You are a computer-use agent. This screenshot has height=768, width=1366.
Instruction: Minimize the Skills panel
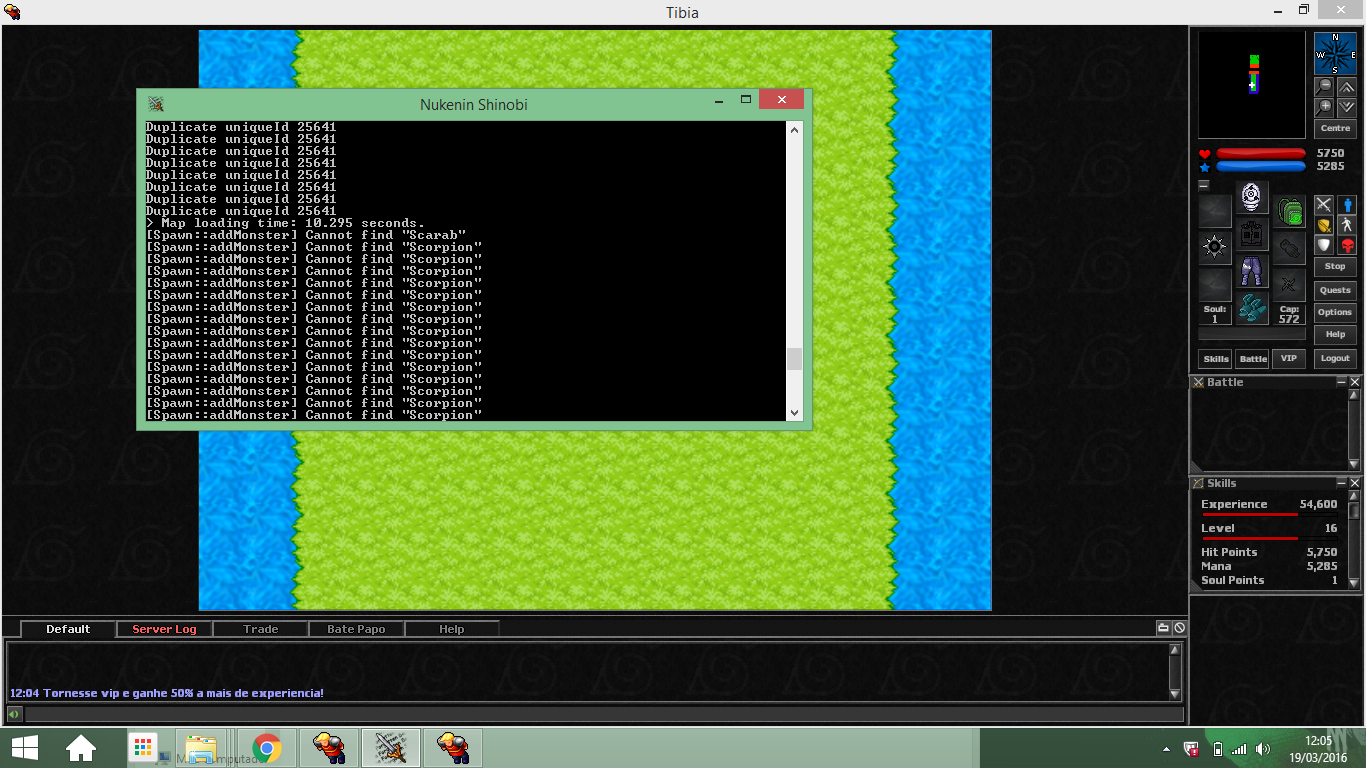(x=1342, y=483)
